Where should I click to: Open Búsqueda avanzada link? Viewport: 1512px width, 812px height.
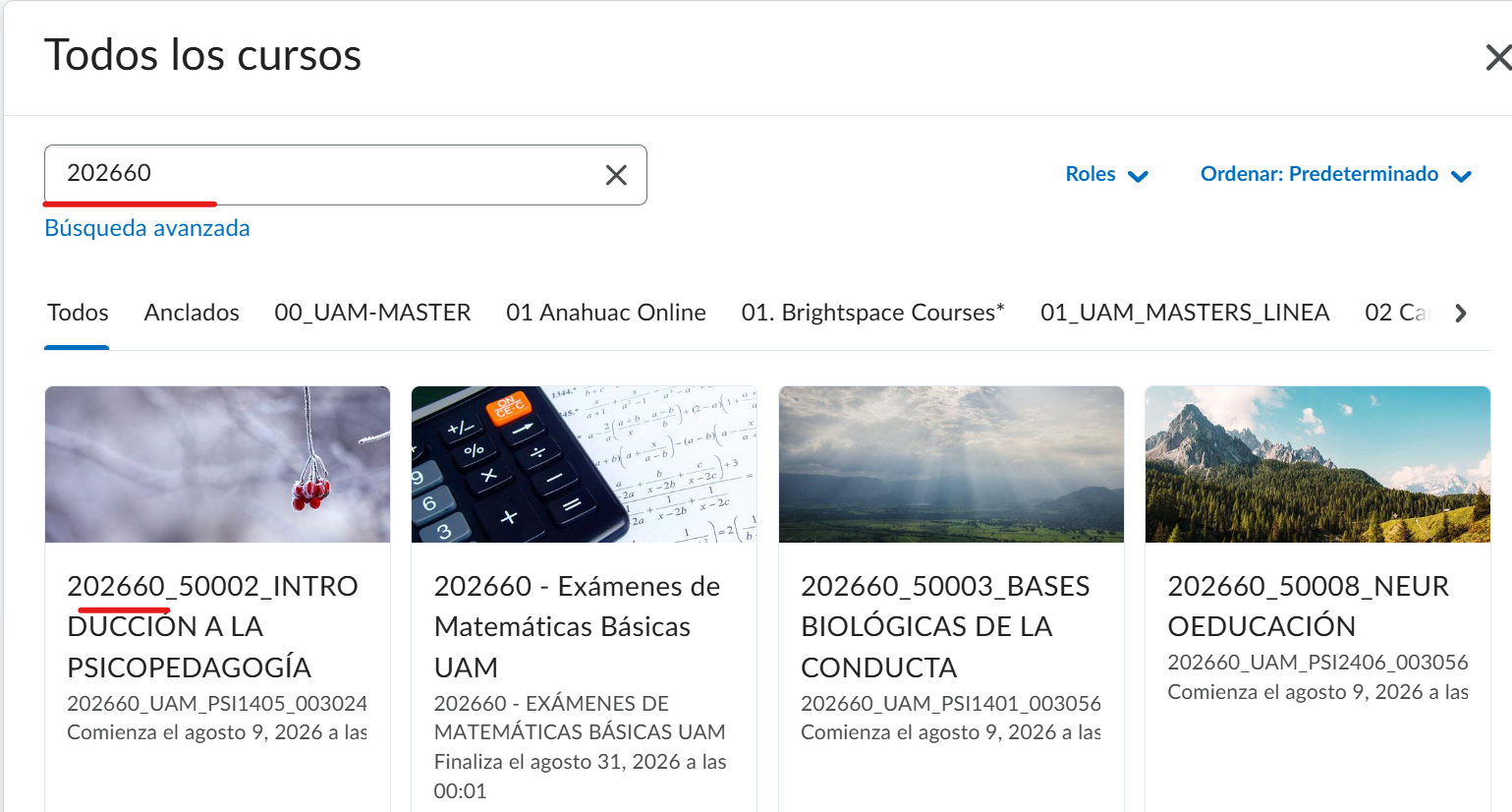(x=147, y=228)
